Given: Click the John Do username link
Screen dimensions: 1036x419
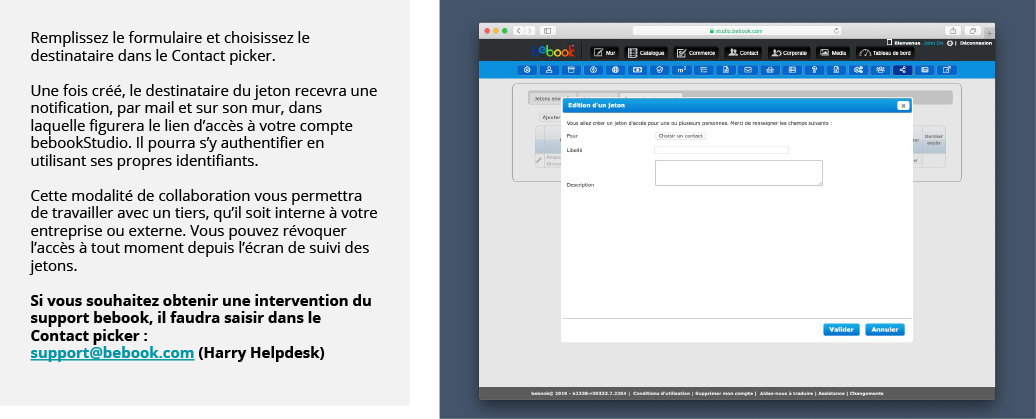Looking at the screenshot, I should pyautogui.click(x=933, y=43).
